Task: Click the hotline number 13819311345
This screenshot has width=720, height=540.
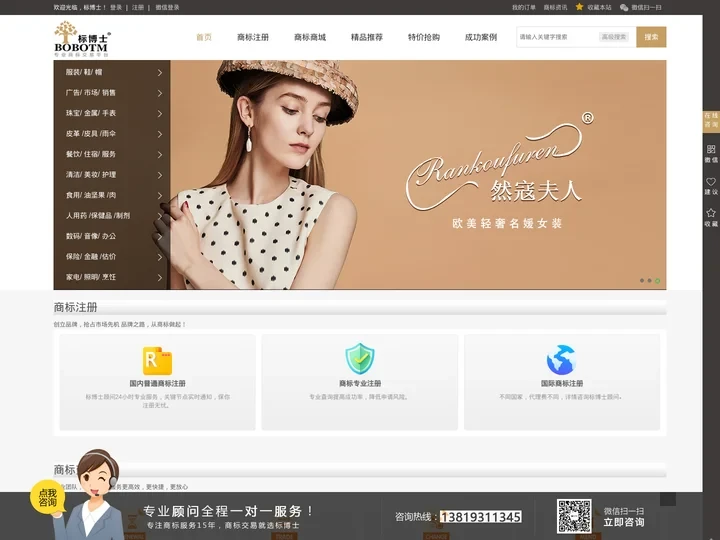Action: [x=481, y=517]
